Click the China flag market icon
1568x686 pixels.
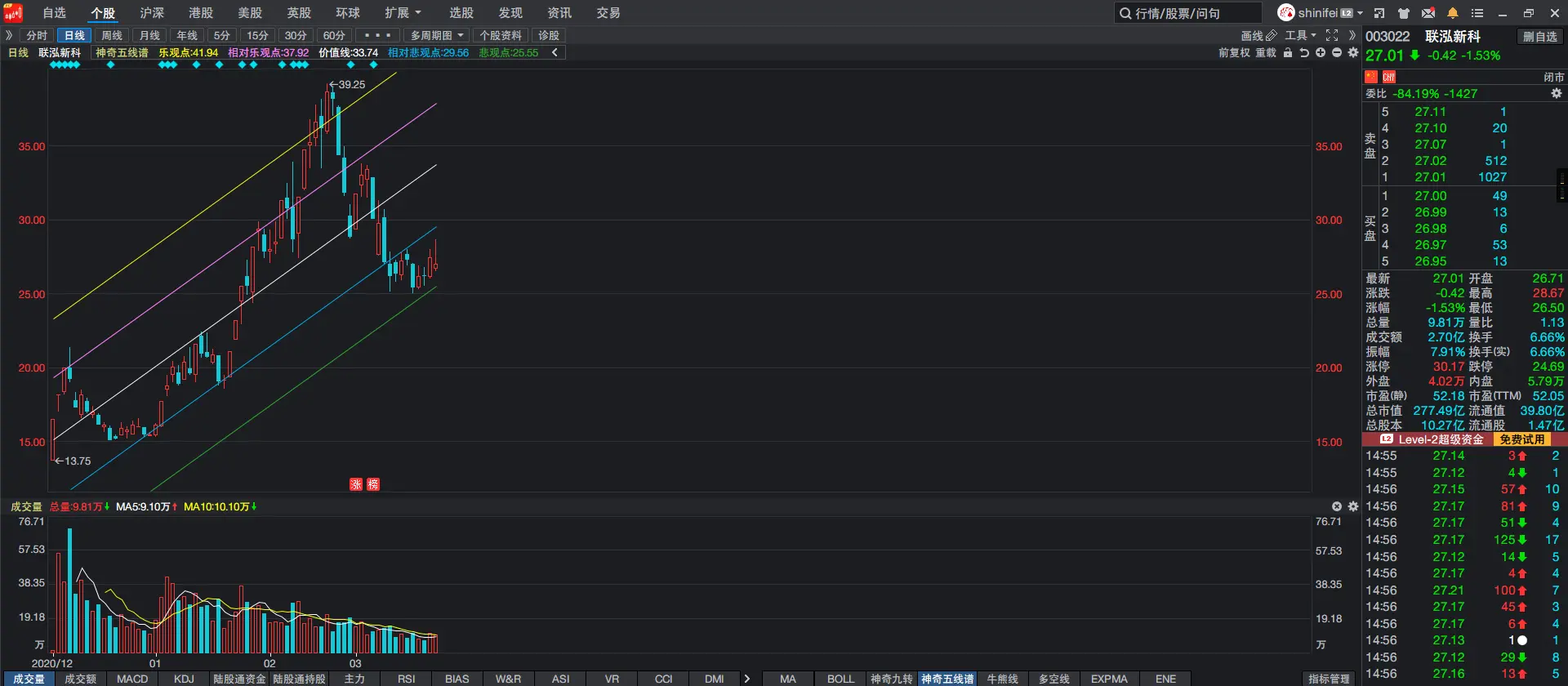point(1371,77)
